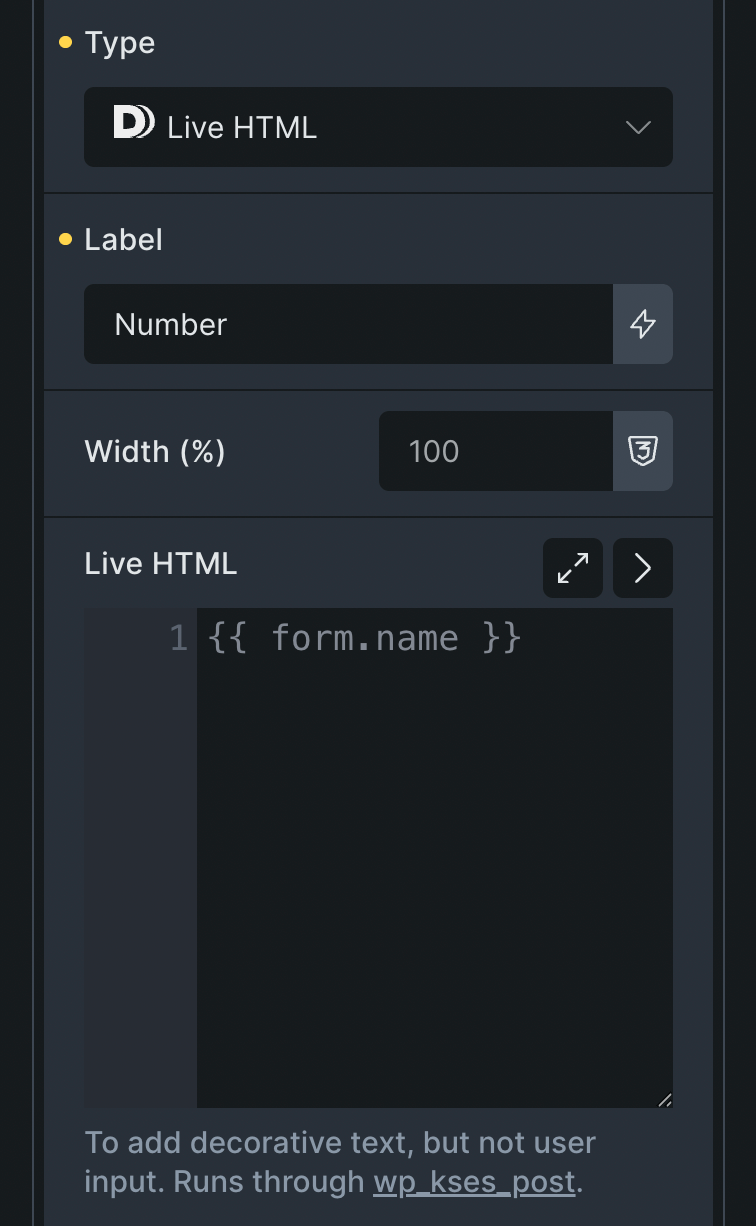Click the Live HTML section heading
Viewport: 756px width, 1226px height.
tap(160, 564)
